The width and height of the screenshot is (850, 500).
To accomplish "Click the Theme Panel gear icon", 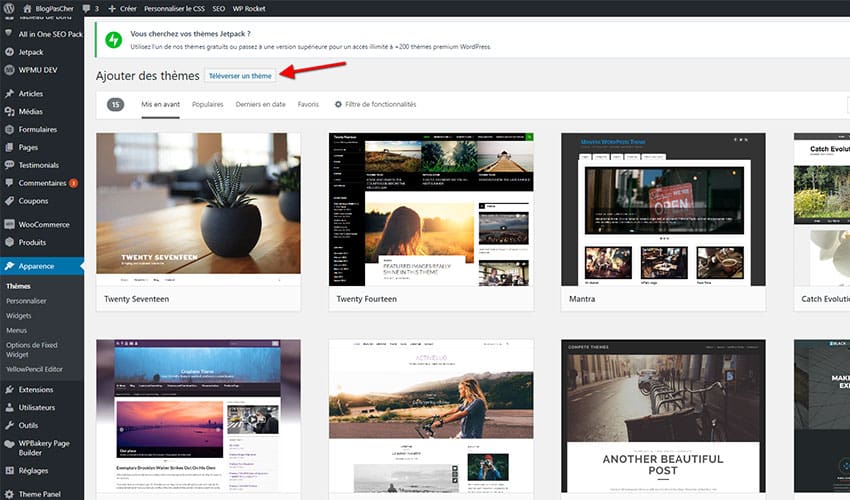I will pyautogui.click(x=9, y=494).
